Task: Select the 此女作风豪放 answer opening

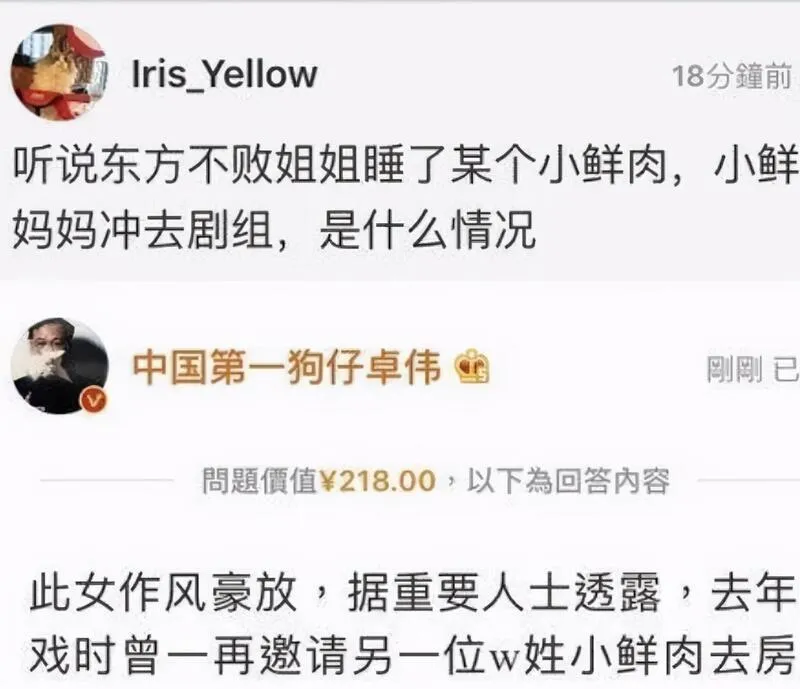Action: (163, 592)
